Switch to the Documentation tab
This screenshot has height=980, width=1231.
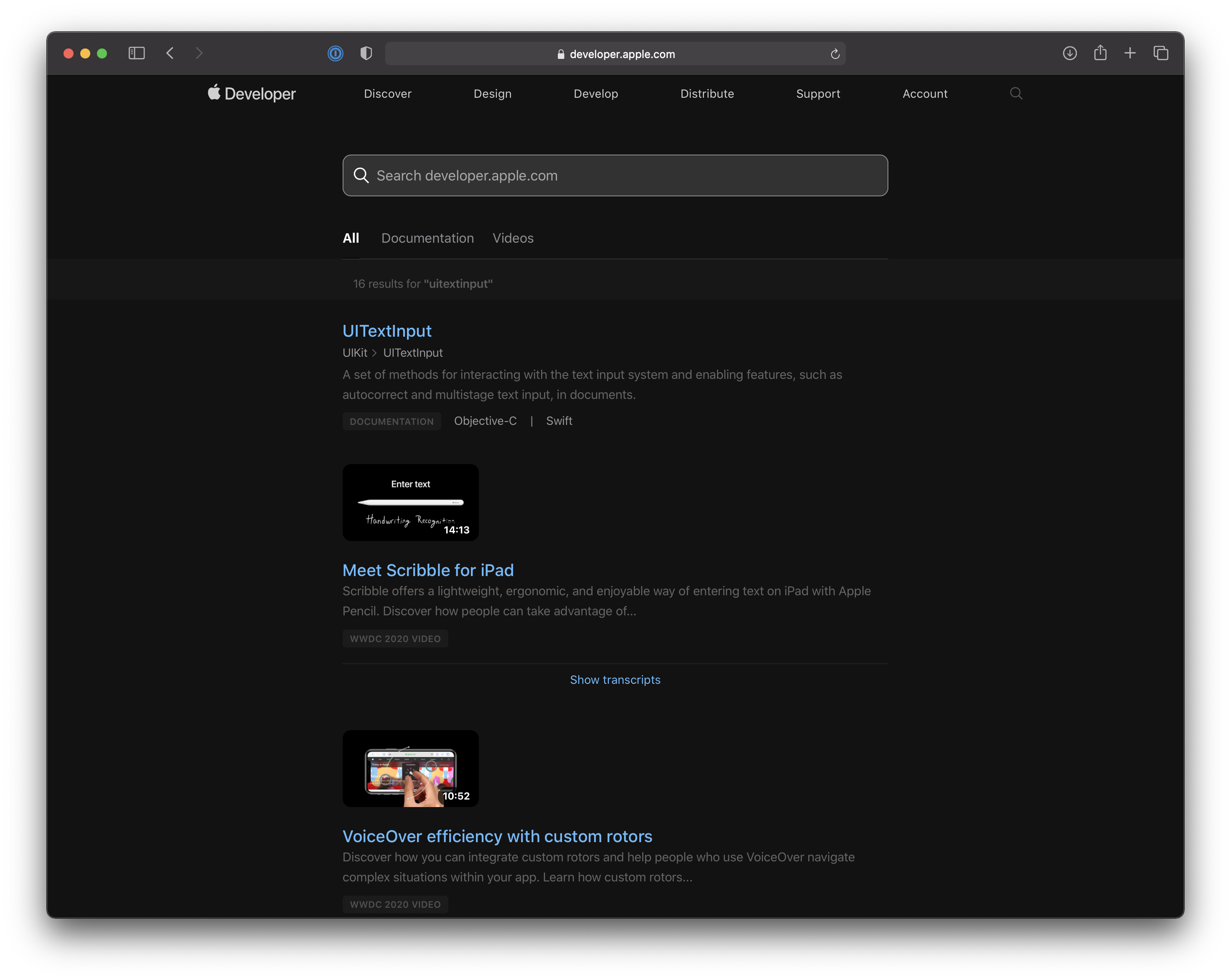click(x=427, y=238)
